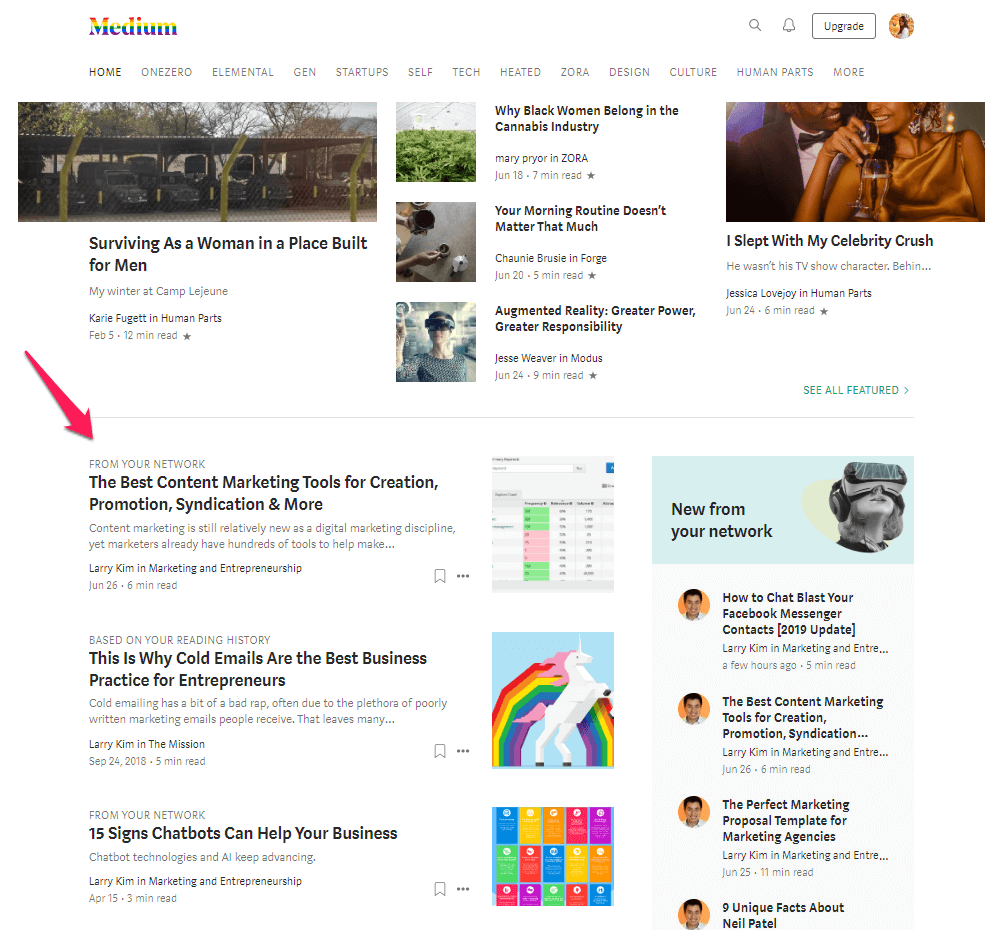Open Larry Kim's avatar beside Chat Blast article
This screenshot has height=930, width=1007.
click(x=694, y=605)
